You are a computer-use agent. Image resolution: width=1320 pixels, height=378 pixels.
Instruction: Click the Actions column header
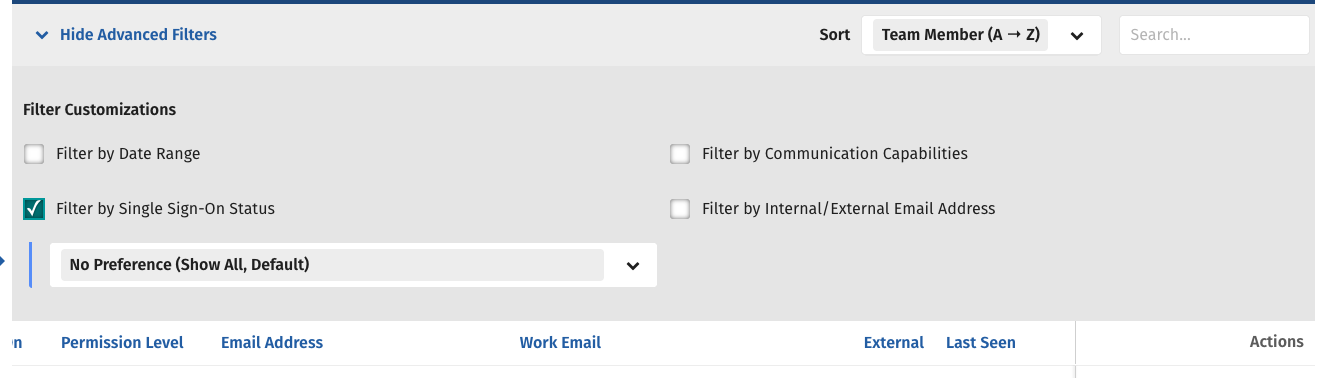(1277, 342)
